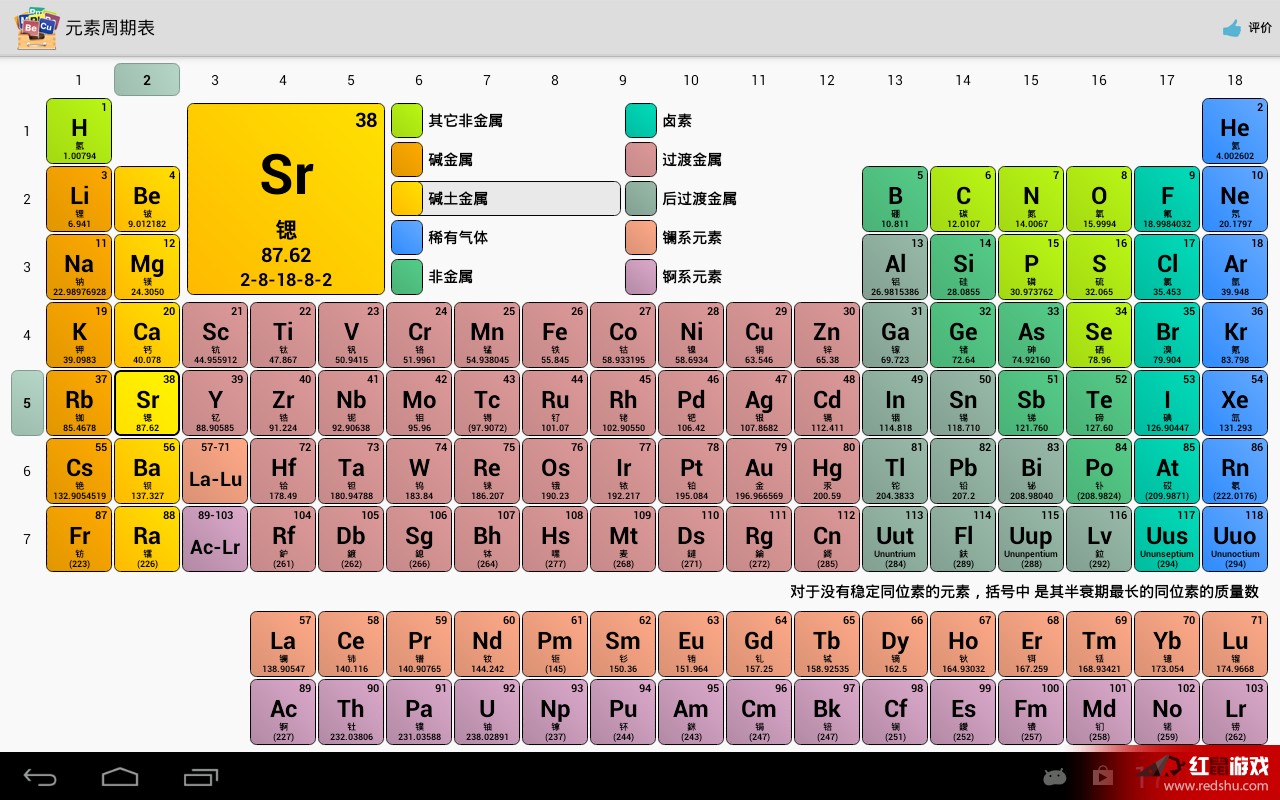1280x800 pixels.
Task: Tap the Krypton Kr element cell
Action: pyautogui.click(x=1235, y=335)
